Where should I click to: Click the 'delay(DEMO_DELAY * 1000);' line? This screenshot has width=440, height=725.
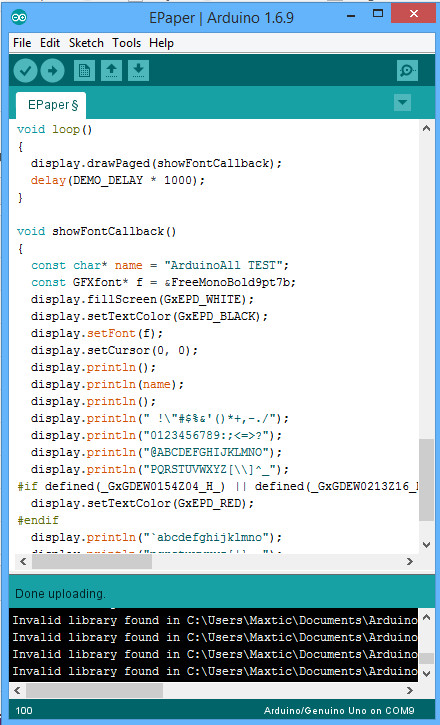click(x=118, y=180)
